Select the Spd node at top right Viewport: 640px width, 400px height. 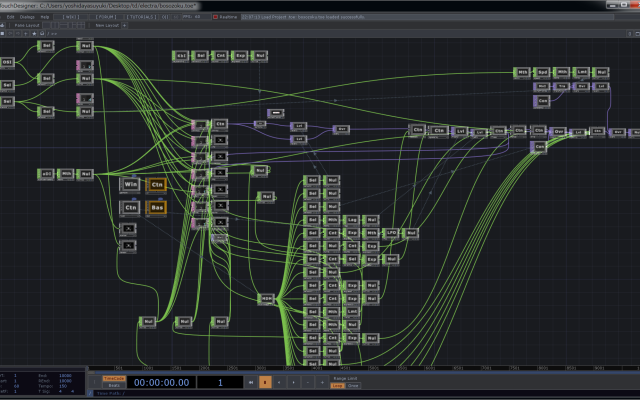tap(543, 73)
